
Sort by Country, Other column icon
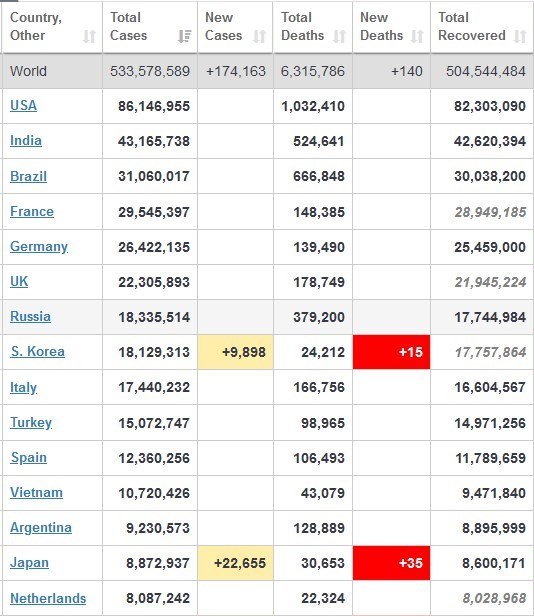click(x=89, y=36)
